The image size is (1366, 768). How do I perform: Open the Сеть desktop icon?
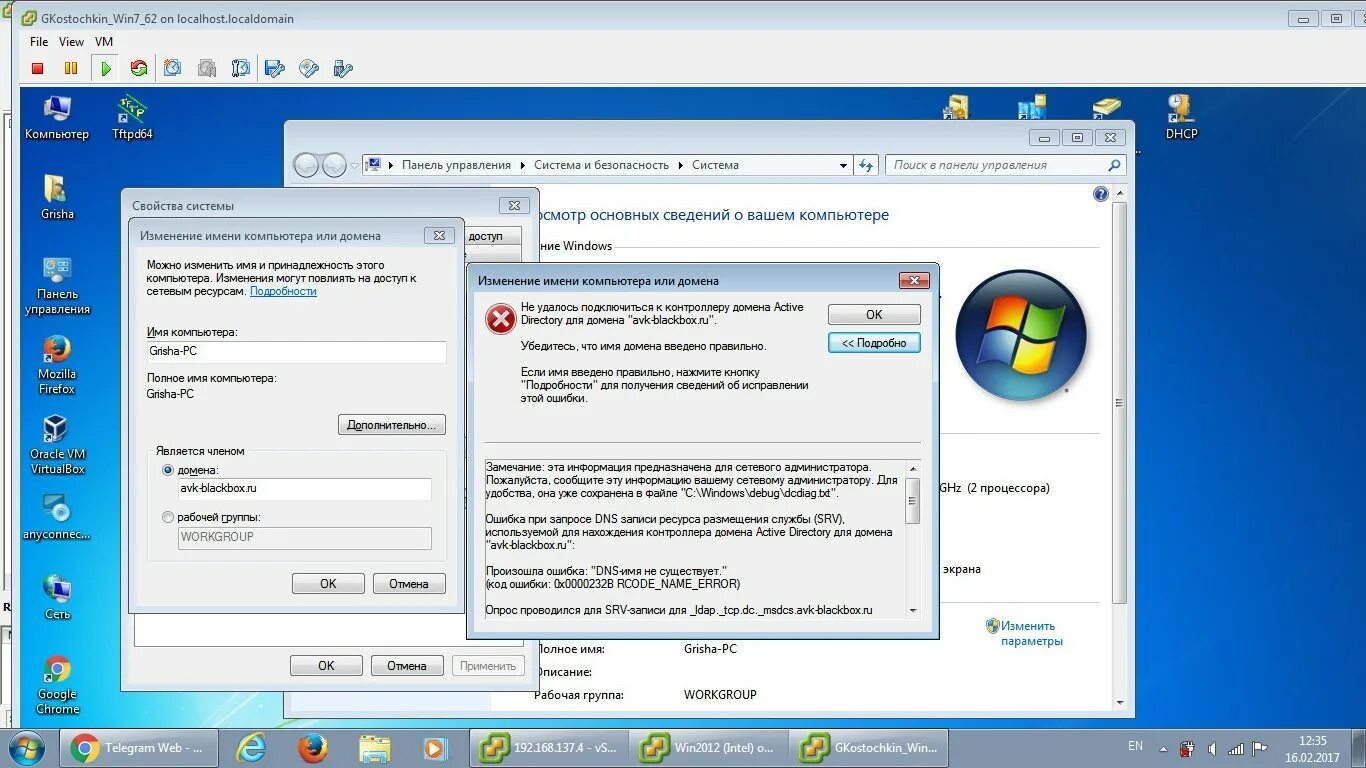[57, 597]
